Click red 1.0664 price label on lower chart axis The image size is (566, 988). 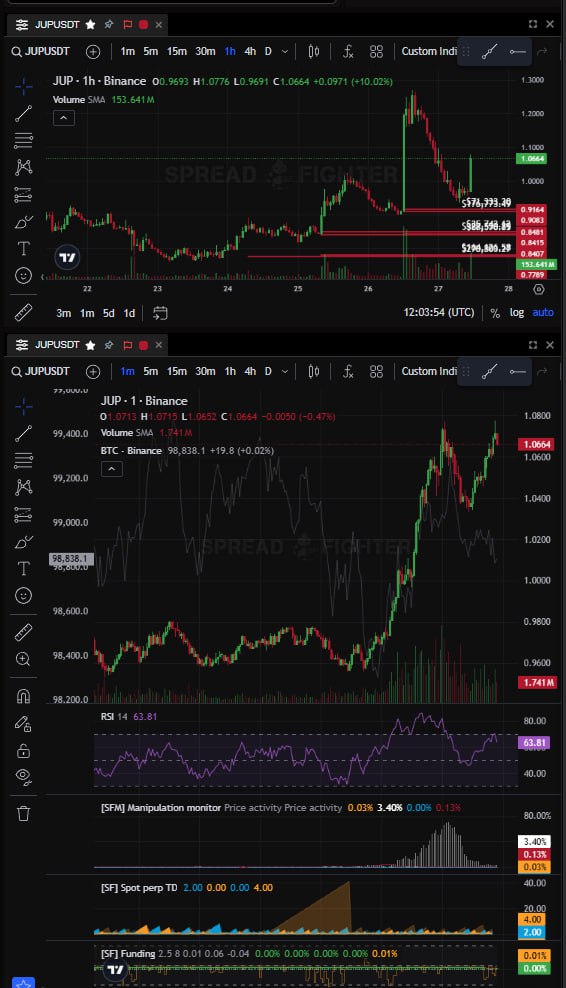click(x=538, y=444)
